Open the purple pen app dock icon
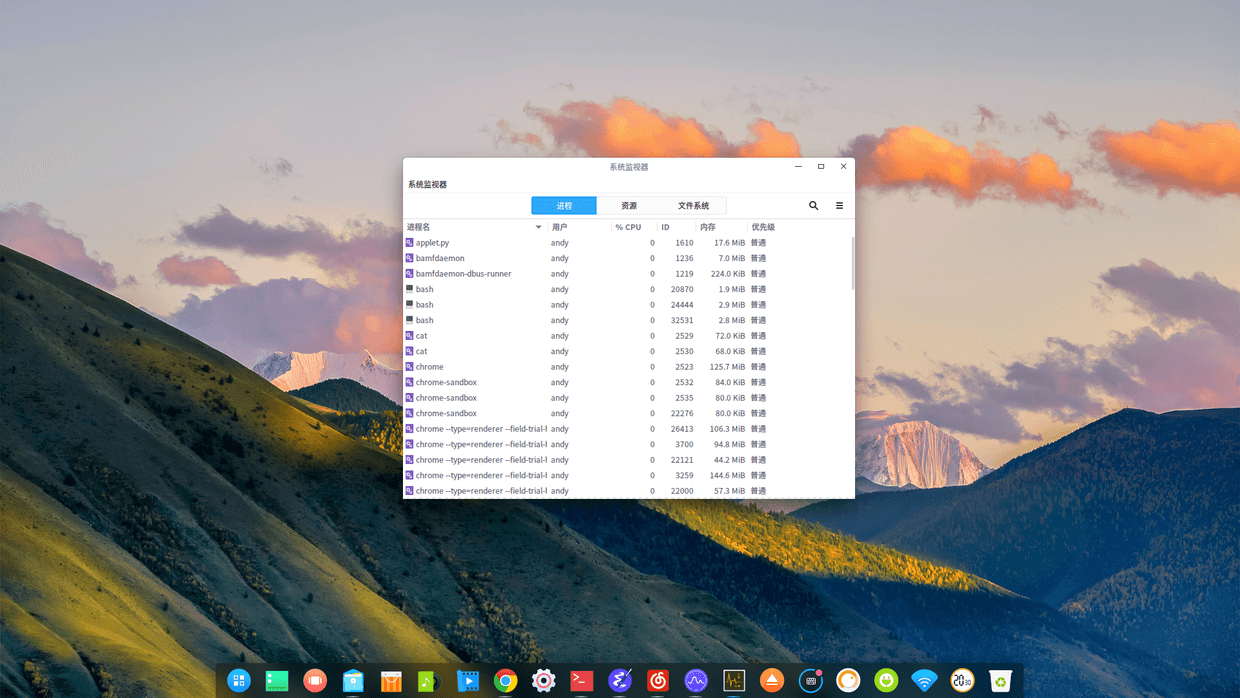Viewport: 1240px width, 698px height. [620, 681]
